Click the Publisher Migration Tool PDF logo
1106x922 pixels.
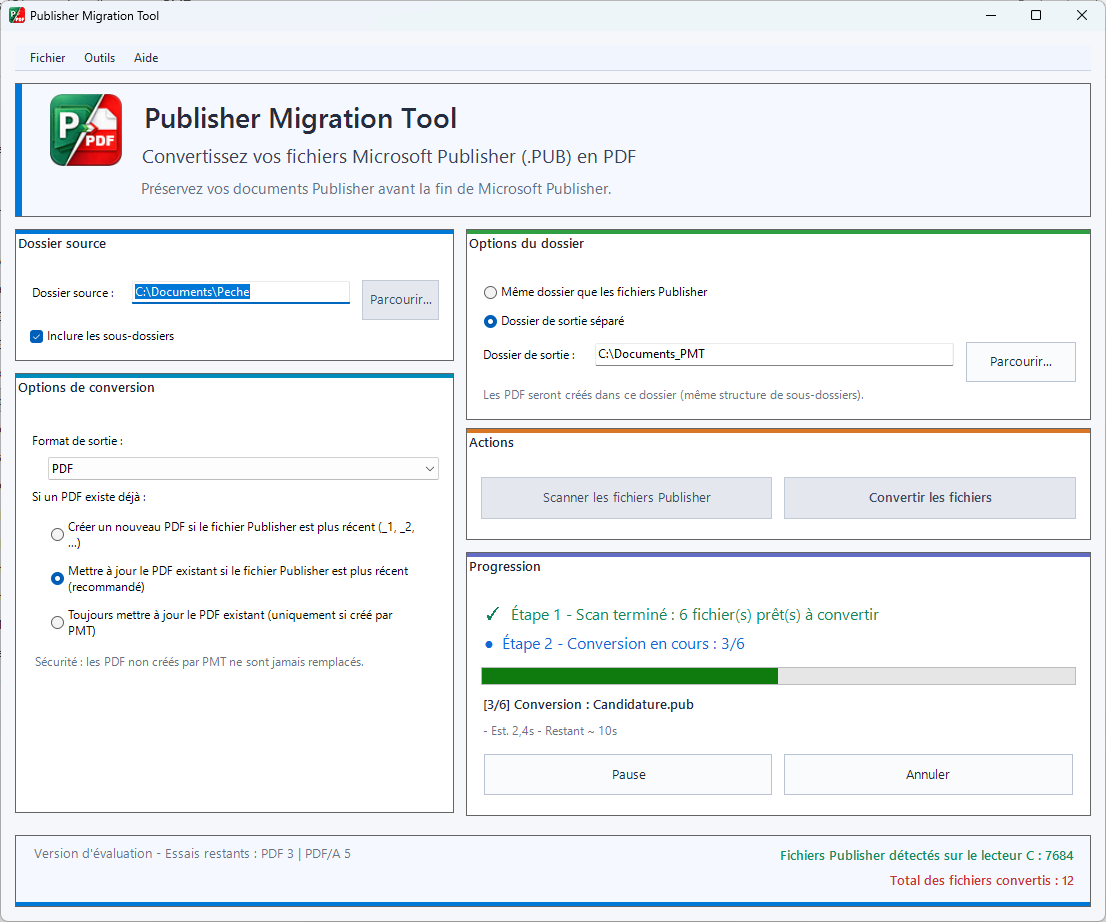[x=86, y=130]
